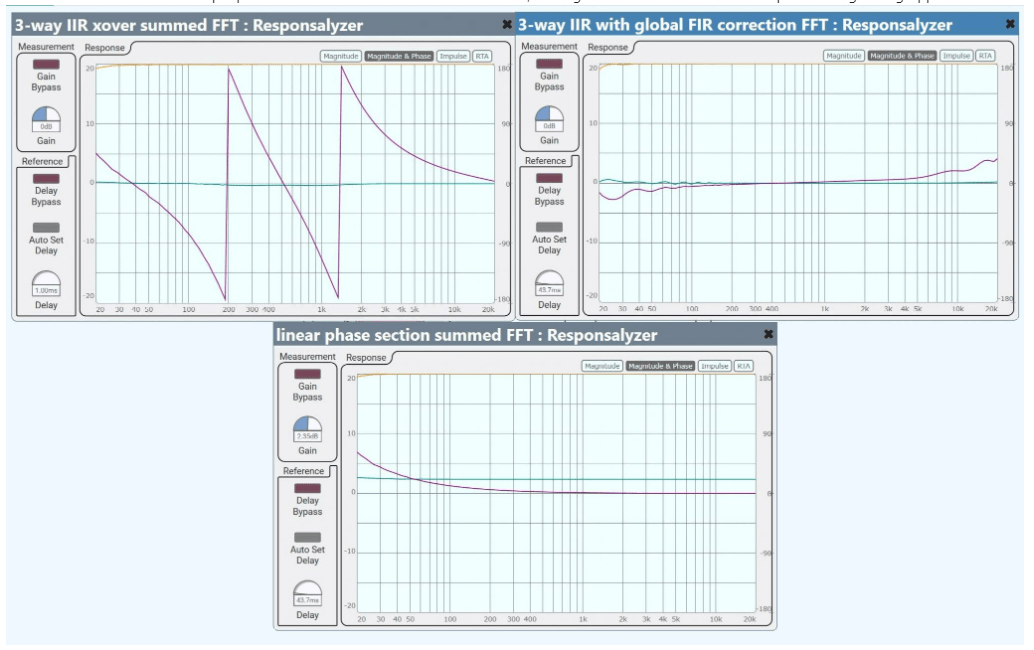This screenshot has width=1034, height=650.
Task: Select Magnitude & Phase in global FIR correction window
Action: click(x=902, y=56)
